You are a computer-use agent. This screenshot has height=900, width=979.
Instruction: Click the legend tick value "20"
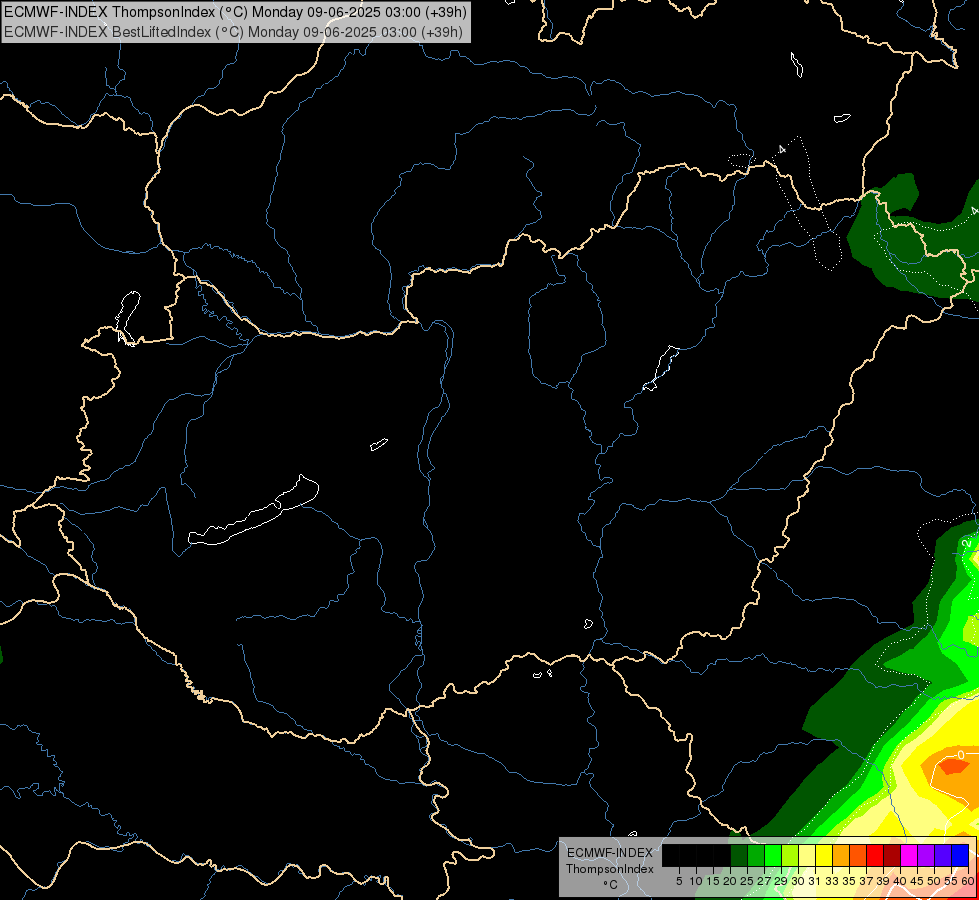pos(730,881)
